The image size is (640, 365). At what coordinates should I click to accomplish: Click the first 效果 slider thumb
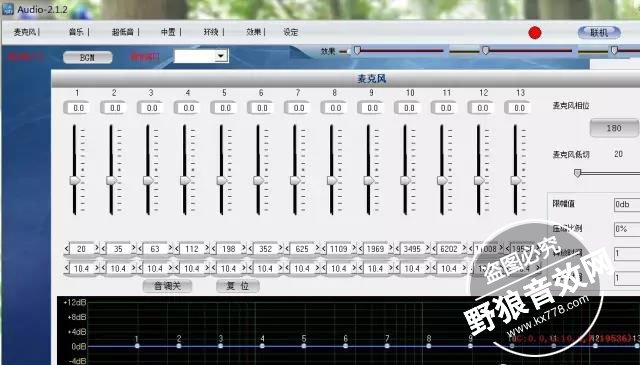(357, 51)
